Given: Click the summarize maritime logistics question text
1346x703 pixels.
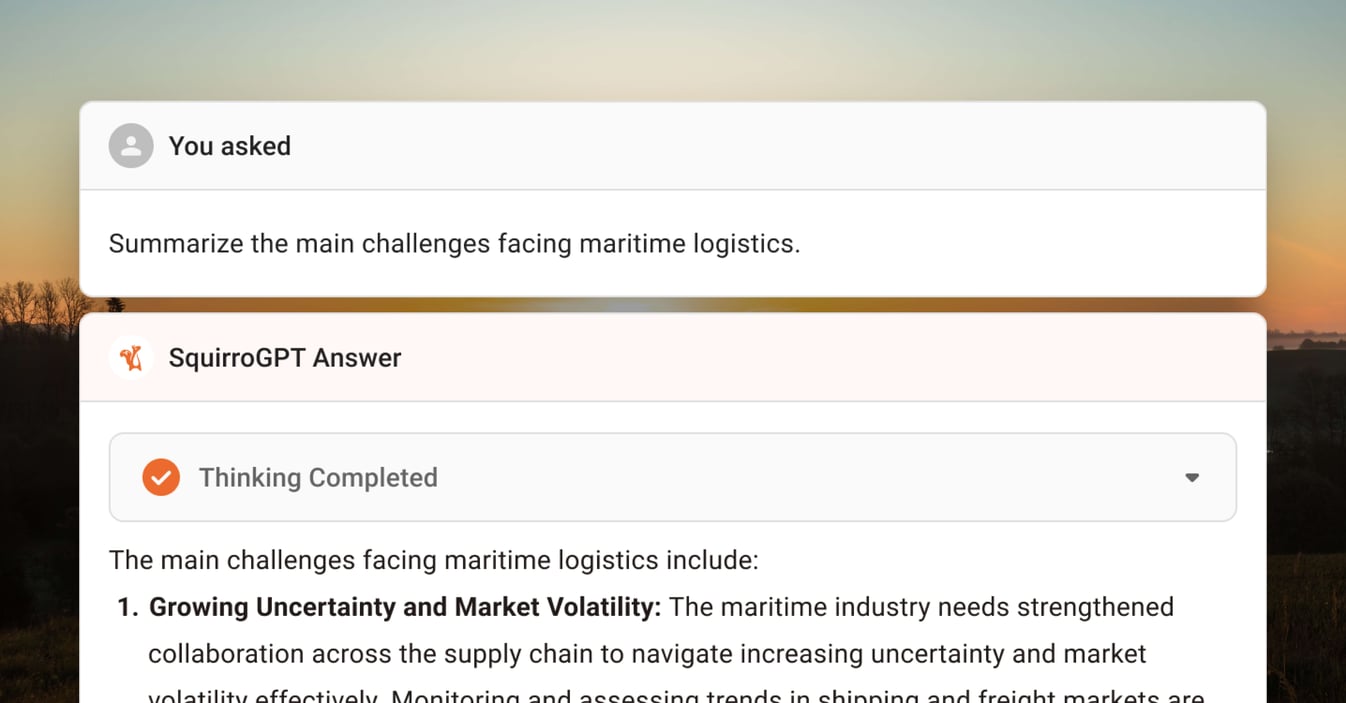Looking at the screenshot, I should [x=454, y=243].
